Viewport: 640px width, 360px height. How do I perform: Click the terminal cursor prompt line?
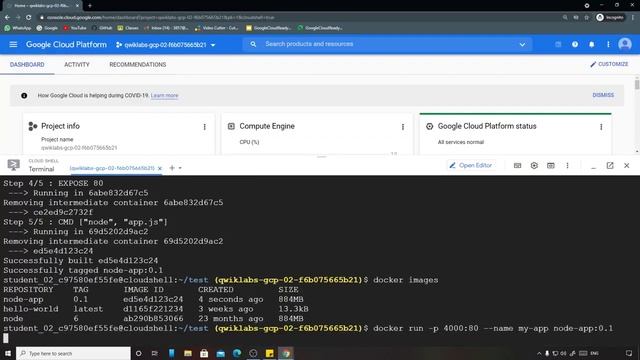coord(6,338)
